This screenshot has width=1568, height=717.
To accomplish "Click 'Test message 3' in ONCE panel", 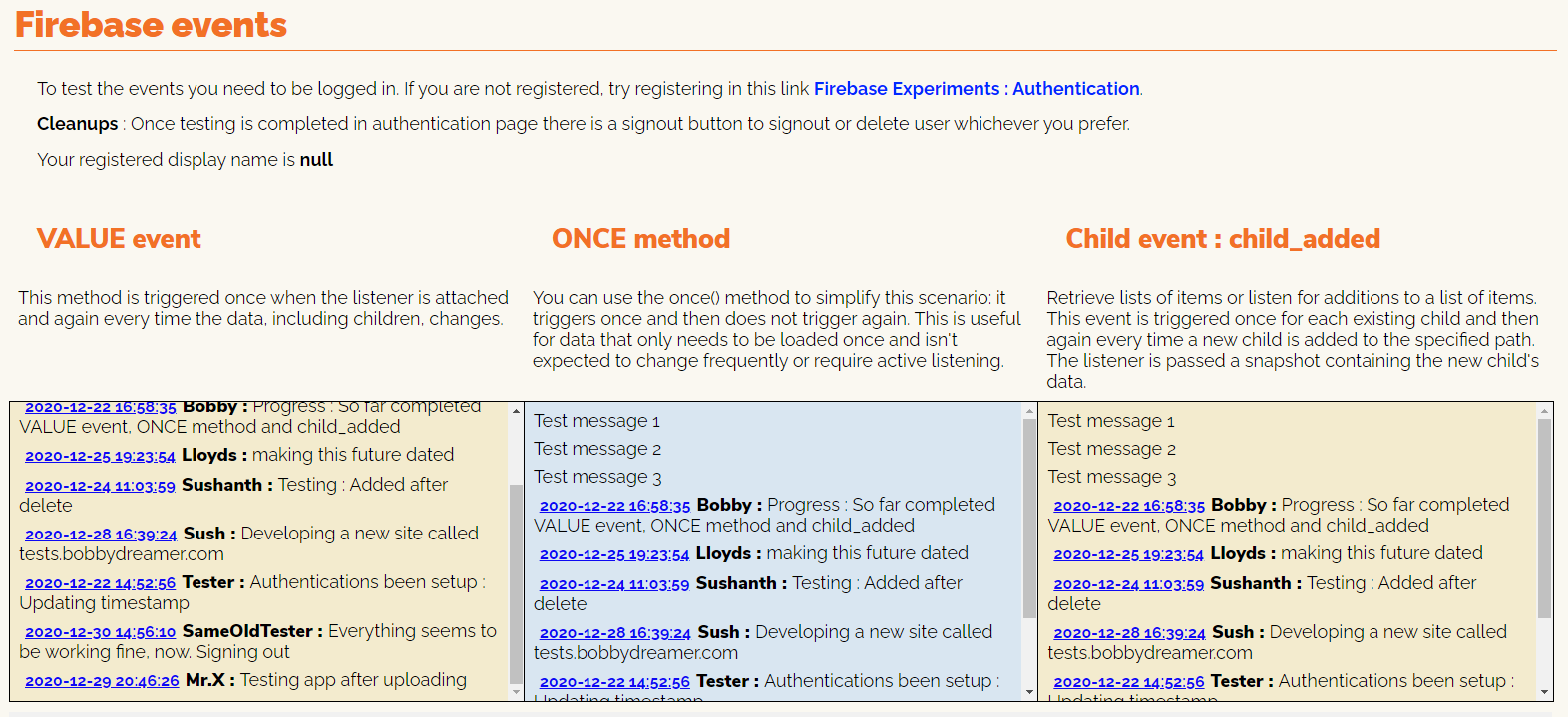I will (x=597, y=477).
